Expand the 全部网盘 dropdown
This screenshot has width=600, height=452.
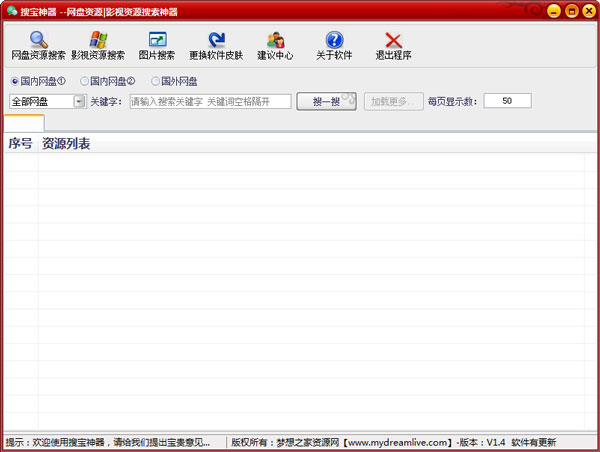80,101
